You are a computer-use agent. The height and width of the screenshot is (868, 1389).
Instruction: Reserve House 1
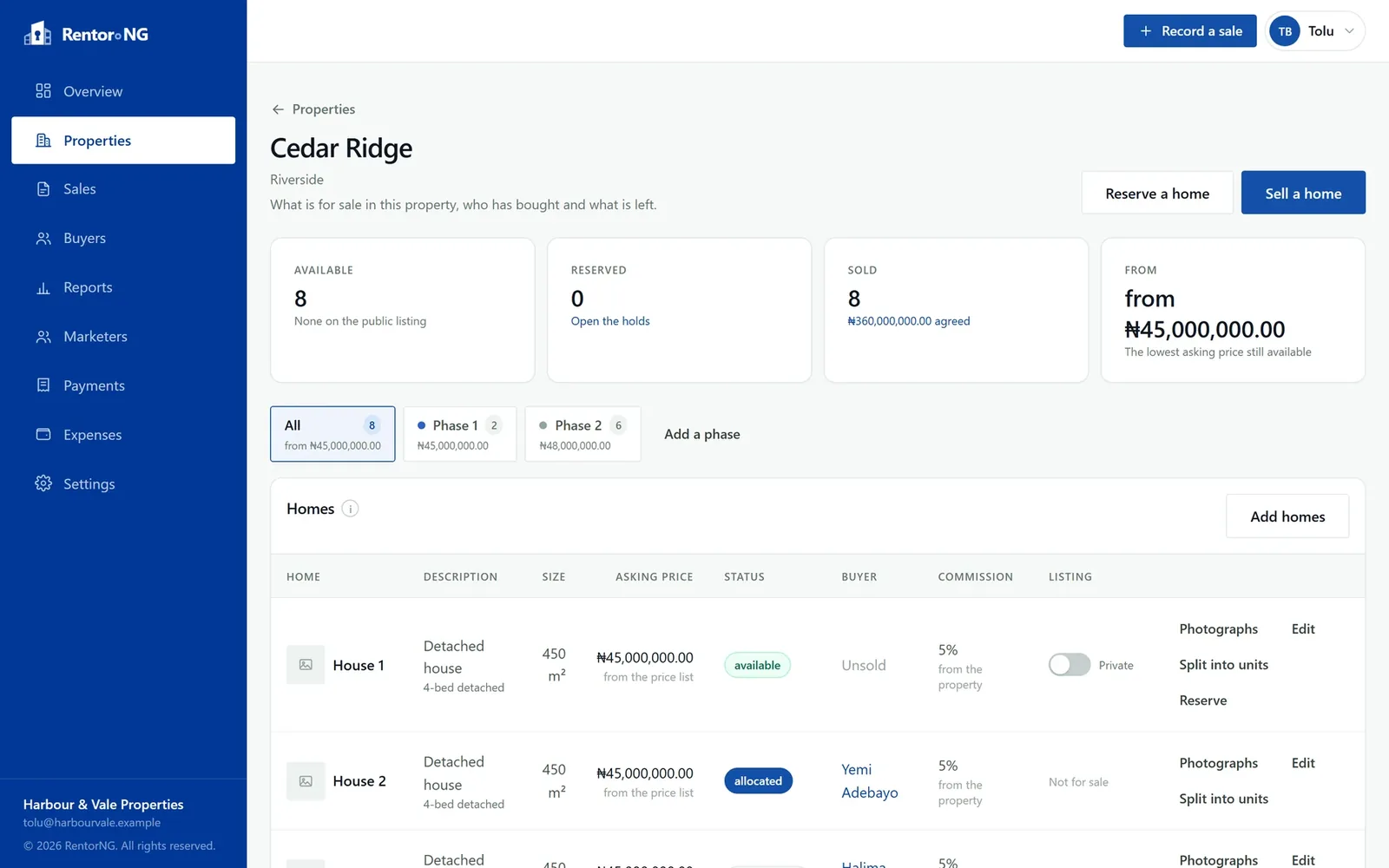pos(1203,700)
